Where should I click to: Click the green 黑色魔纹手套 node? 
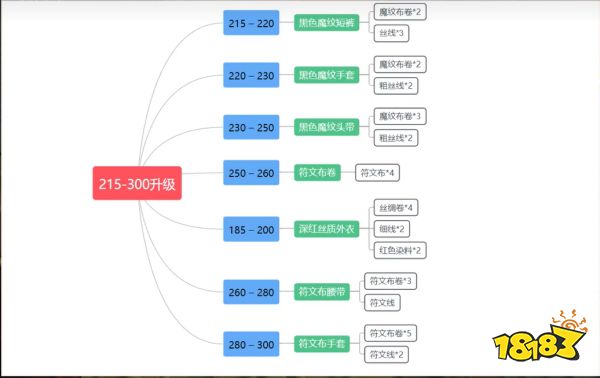(326, 75)
